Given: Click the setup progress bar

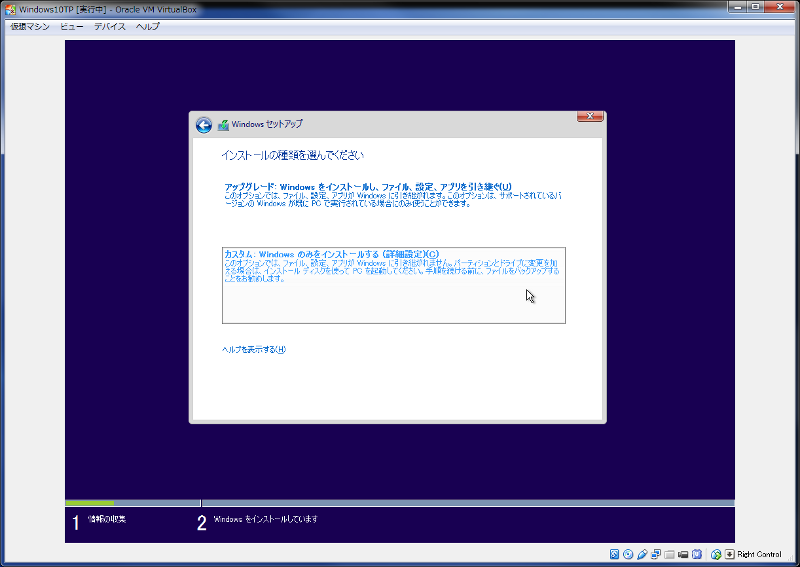Looking at the screenshot, I should tap(400, 503).
